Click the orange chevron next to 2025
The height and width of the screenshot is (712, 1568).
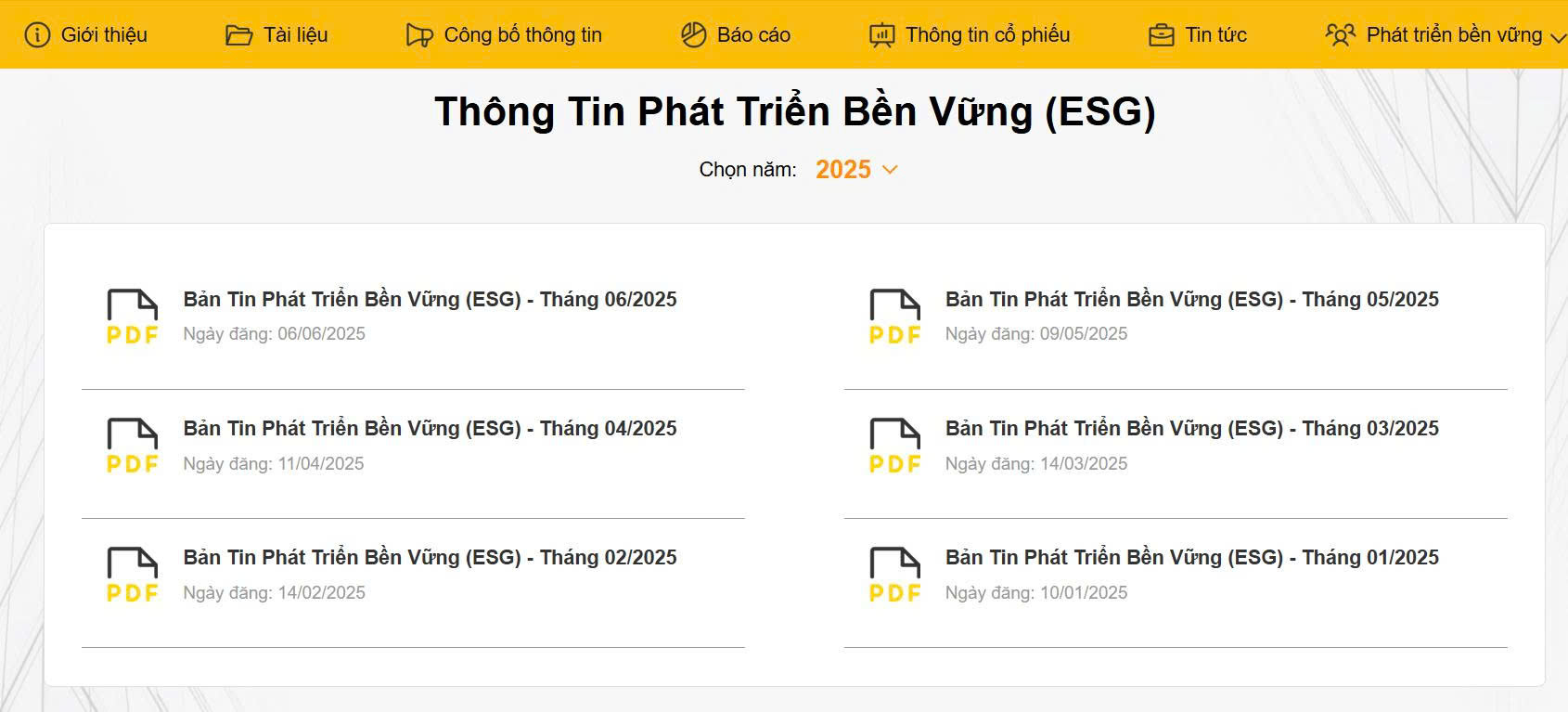tap(890, 170)
